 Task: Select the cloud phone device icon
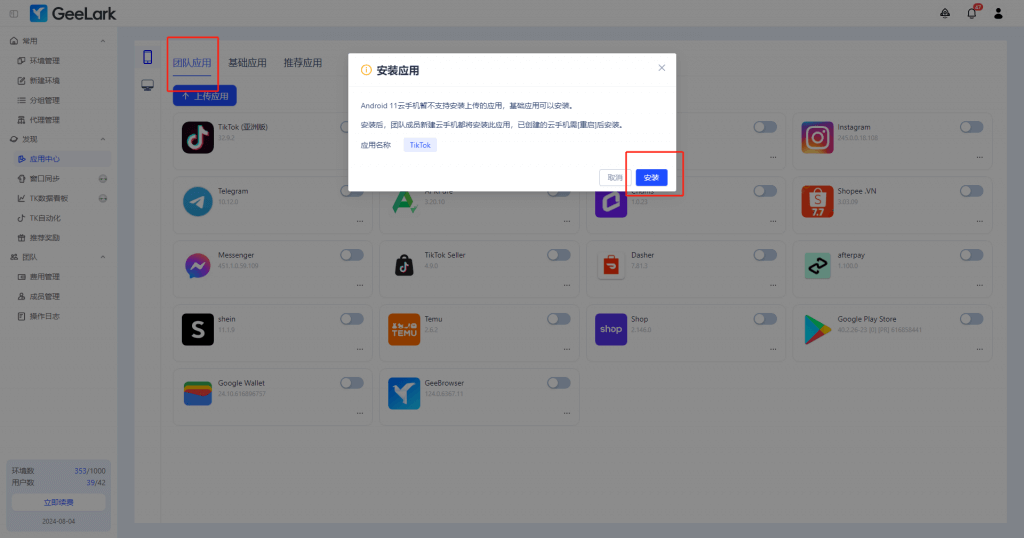(x=148, y=57)
